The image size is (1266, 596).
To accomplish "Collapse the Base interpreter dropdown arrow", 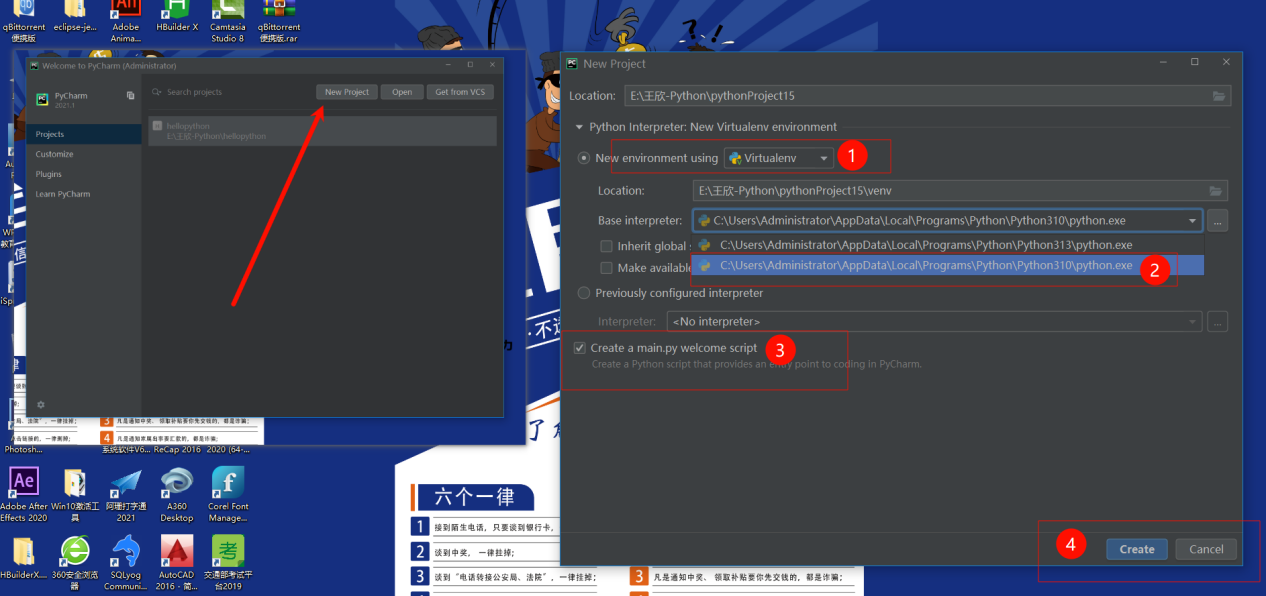I will 1192,221.
